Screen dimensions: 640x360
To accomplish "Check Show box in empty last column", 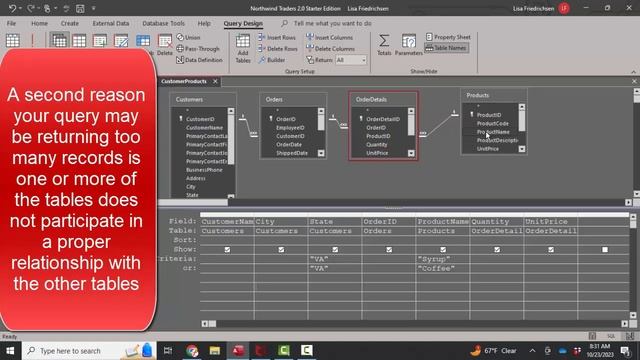I will tap(605, 249).
